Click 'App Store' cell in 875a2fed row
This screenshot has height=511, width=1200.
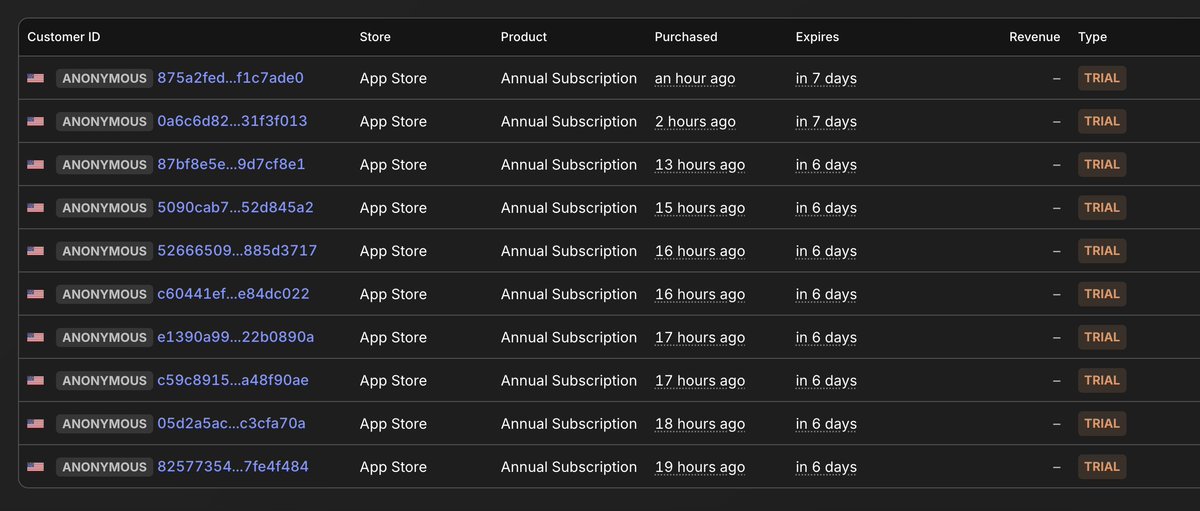pyautogui.click(x=393, y=78)
